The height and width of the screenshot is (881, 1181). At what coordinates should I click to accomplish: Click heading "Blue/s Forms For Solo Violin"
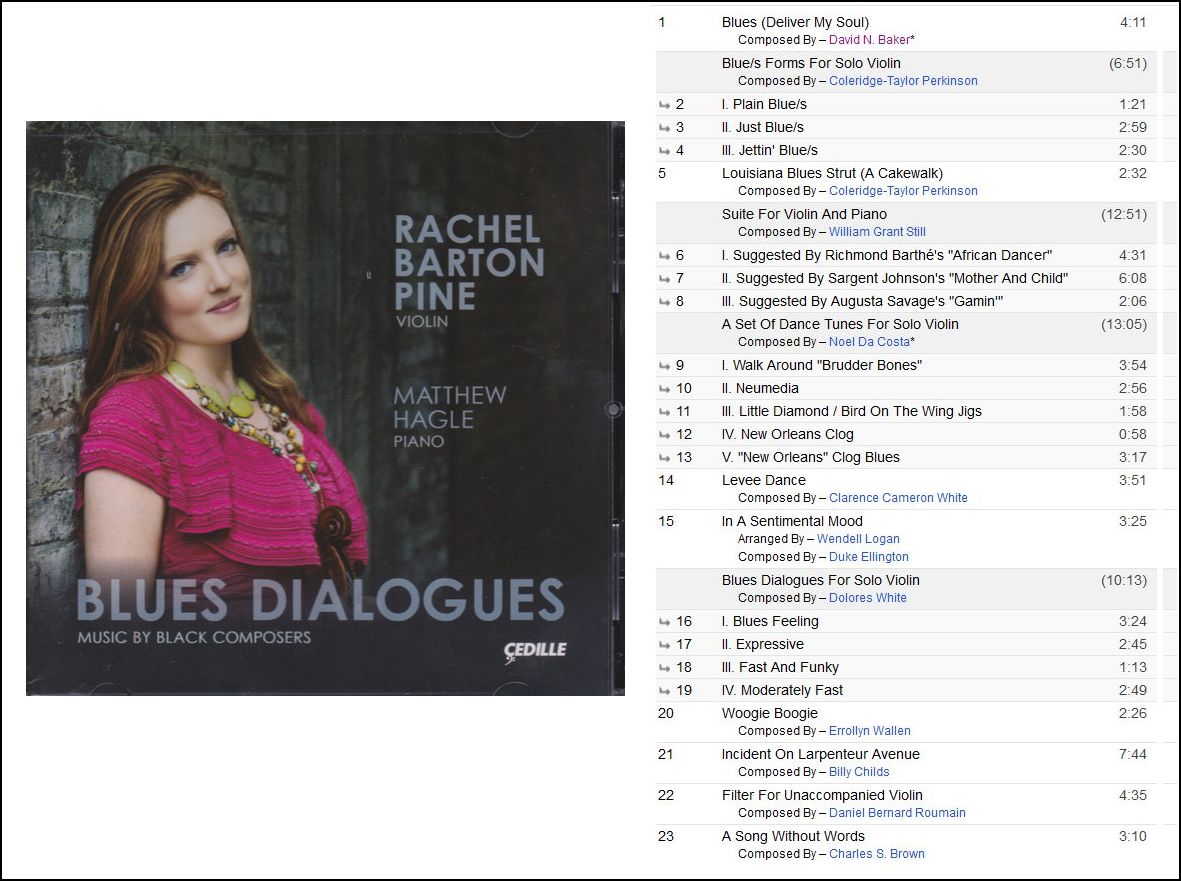tap(811, 63)
